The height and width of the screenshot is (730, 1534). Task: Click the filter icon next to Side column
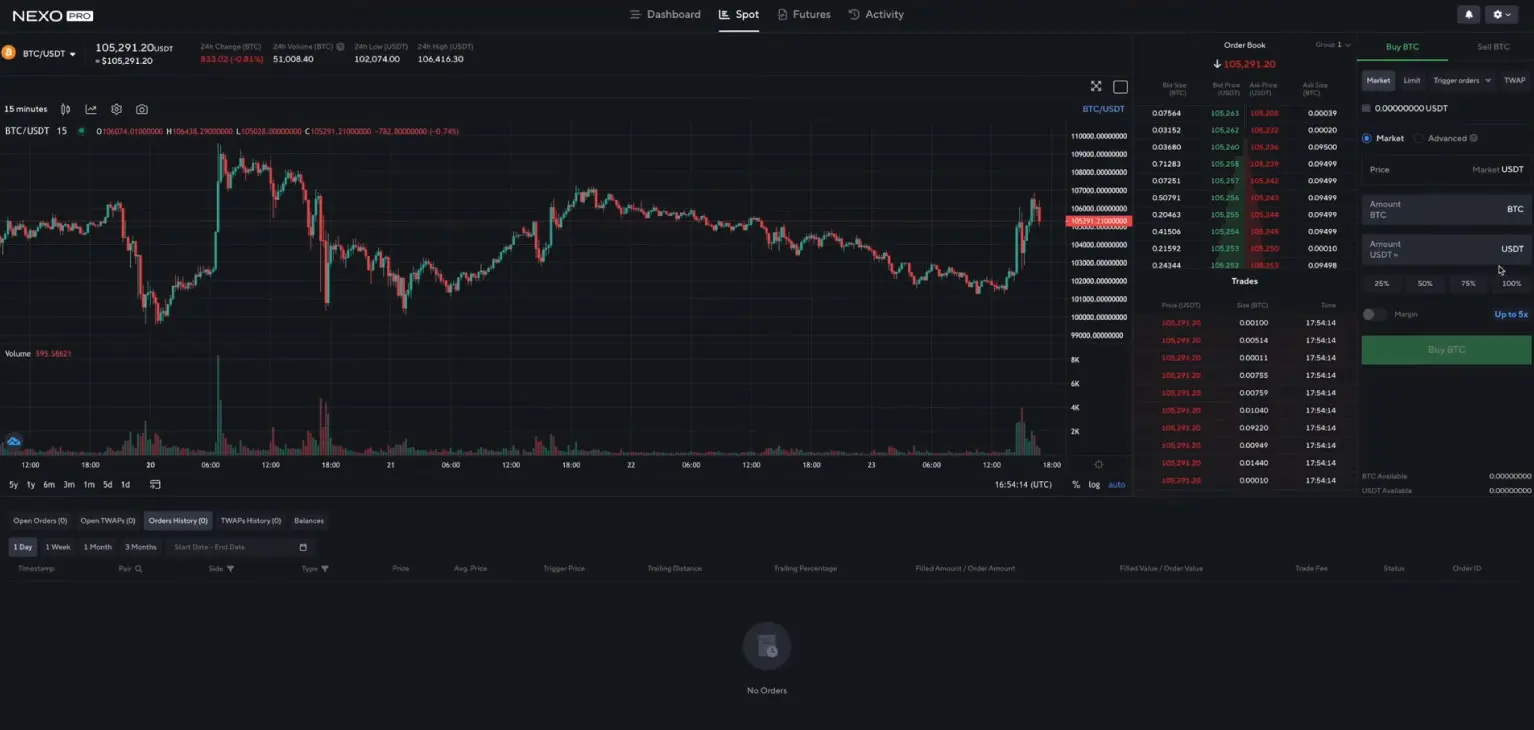(230, 568)
